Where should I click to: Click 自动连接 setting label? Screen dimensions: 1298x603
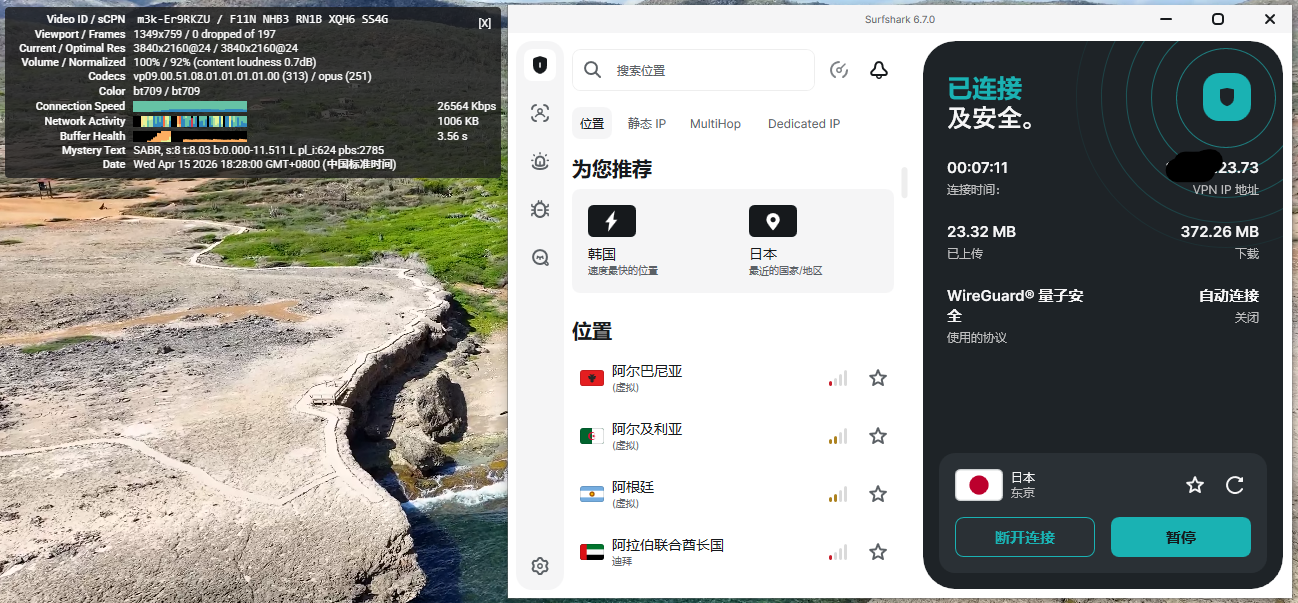[x=1229, y=296]
